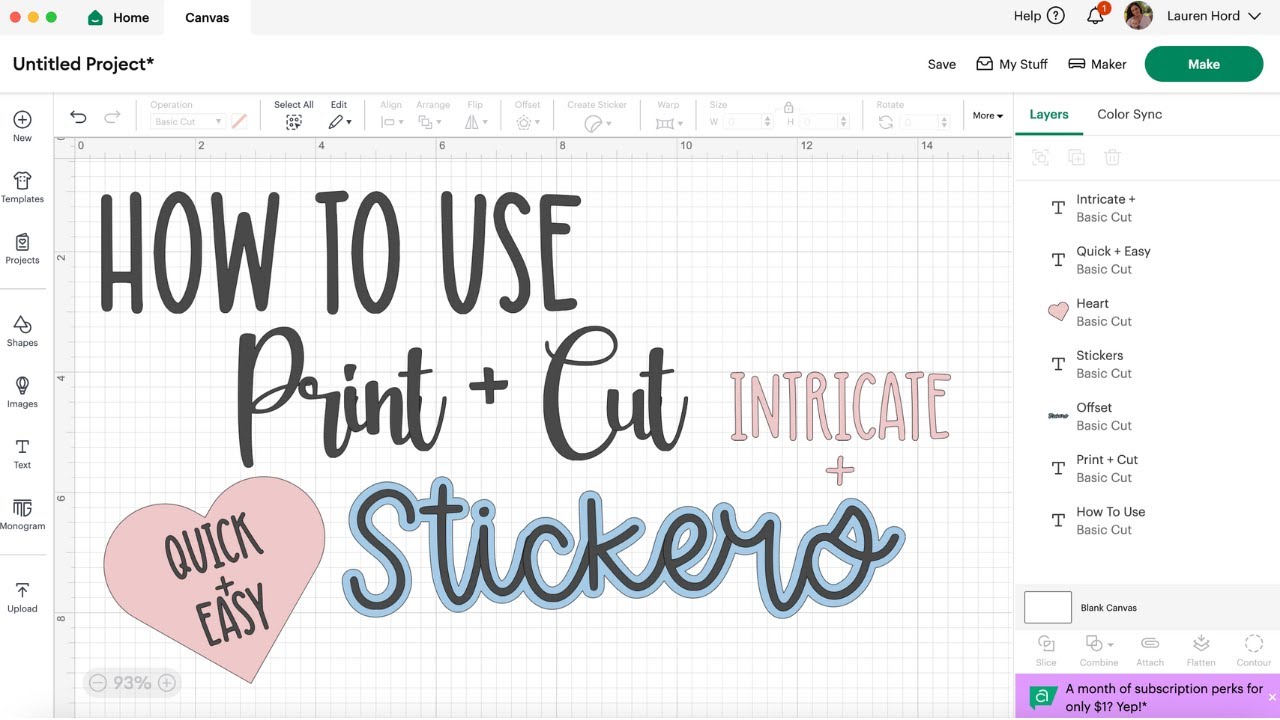The height and width of the screenshot is (720, 1280).
Task: Expand the More toolbar options
Action: coord(988,116)
